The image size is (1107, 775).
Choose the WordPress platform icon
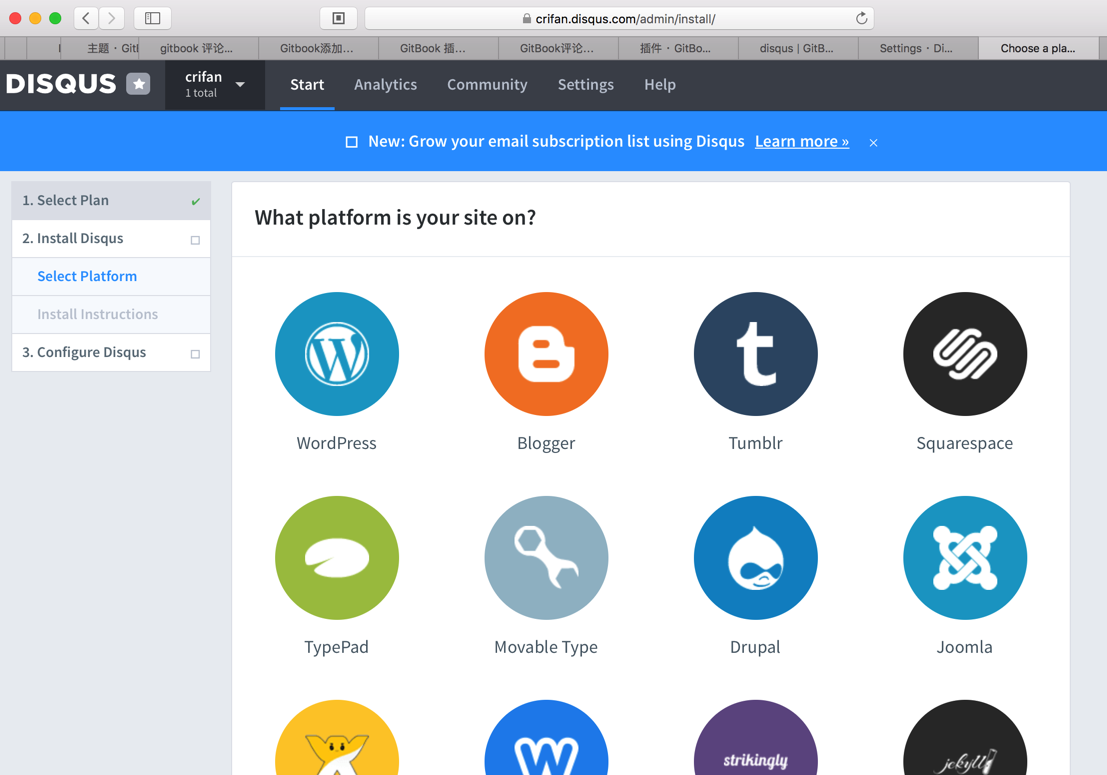337,354
